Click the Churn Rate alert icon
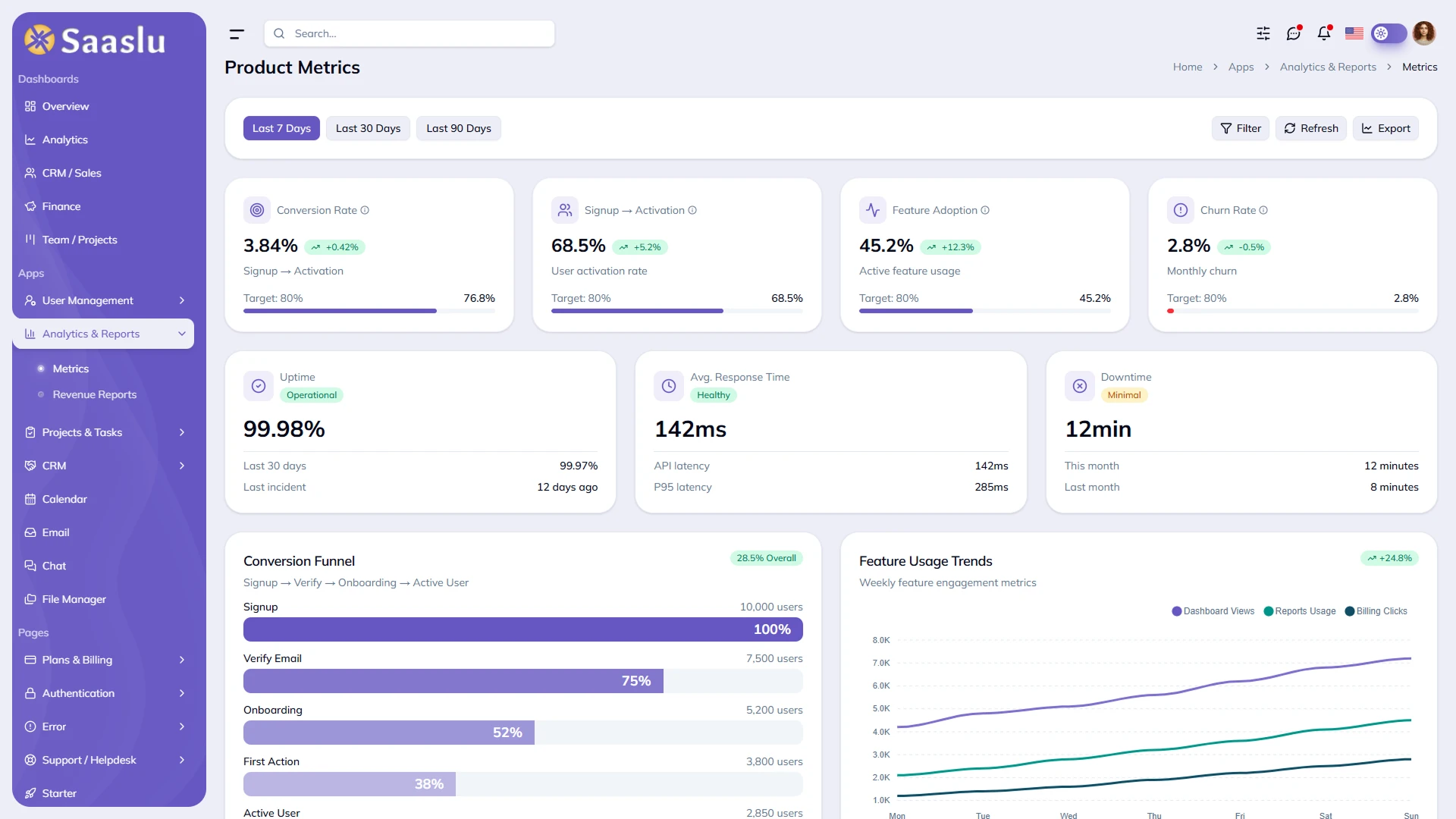Viewport: 1456px width, 819px height. [1181, 210]
